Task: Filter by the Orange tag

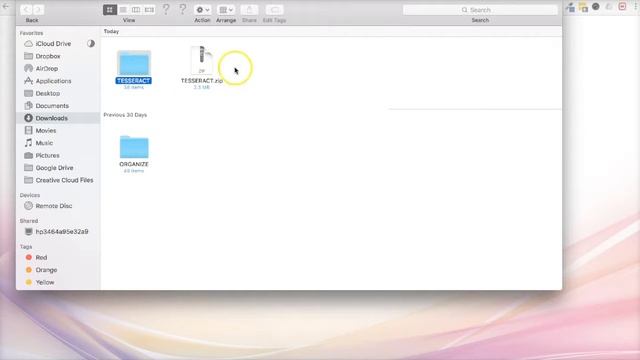Action: point(46,270)
